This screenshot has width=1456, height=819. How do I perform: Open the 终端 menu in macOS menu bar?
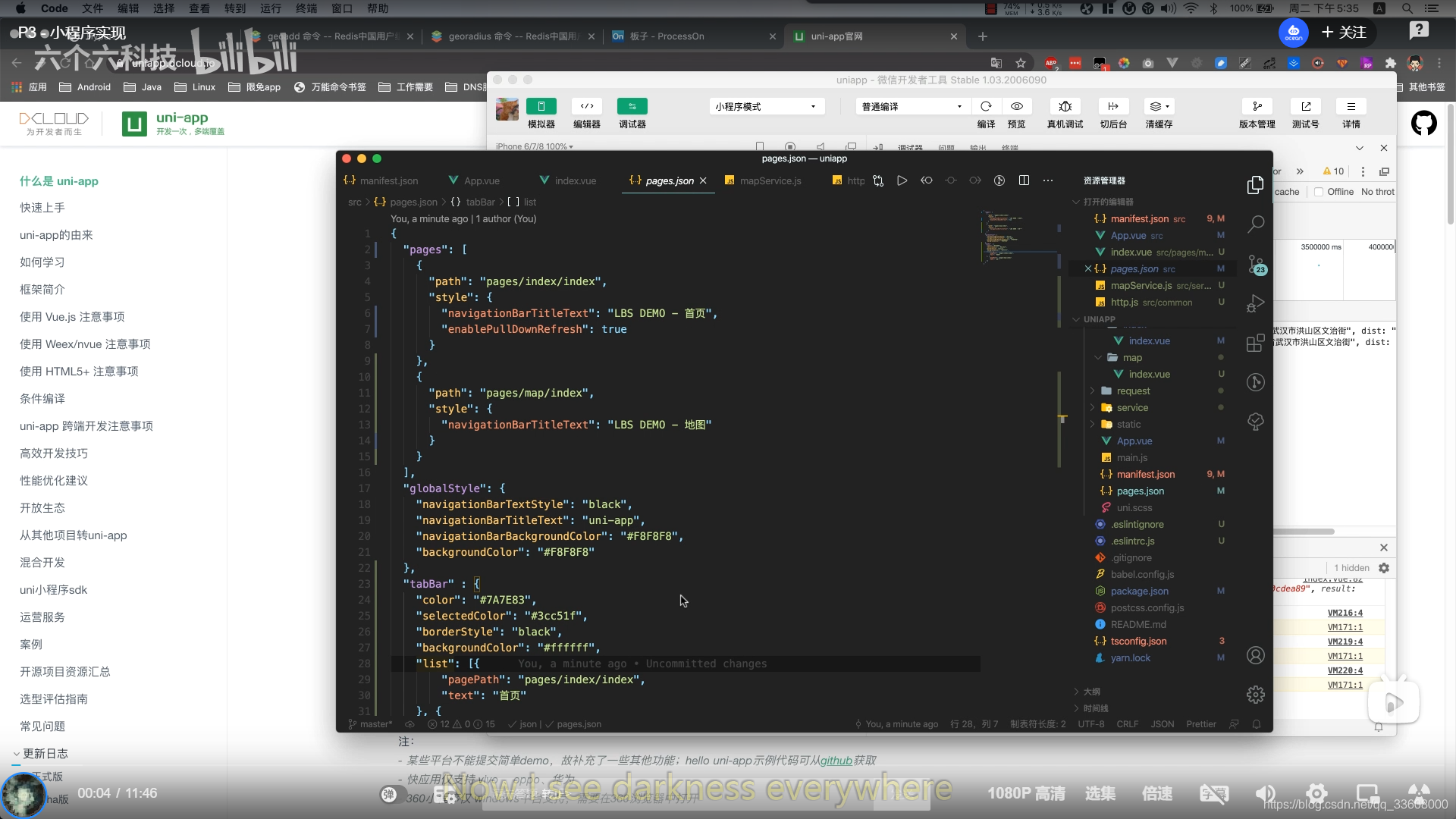(x=306, y=8)
